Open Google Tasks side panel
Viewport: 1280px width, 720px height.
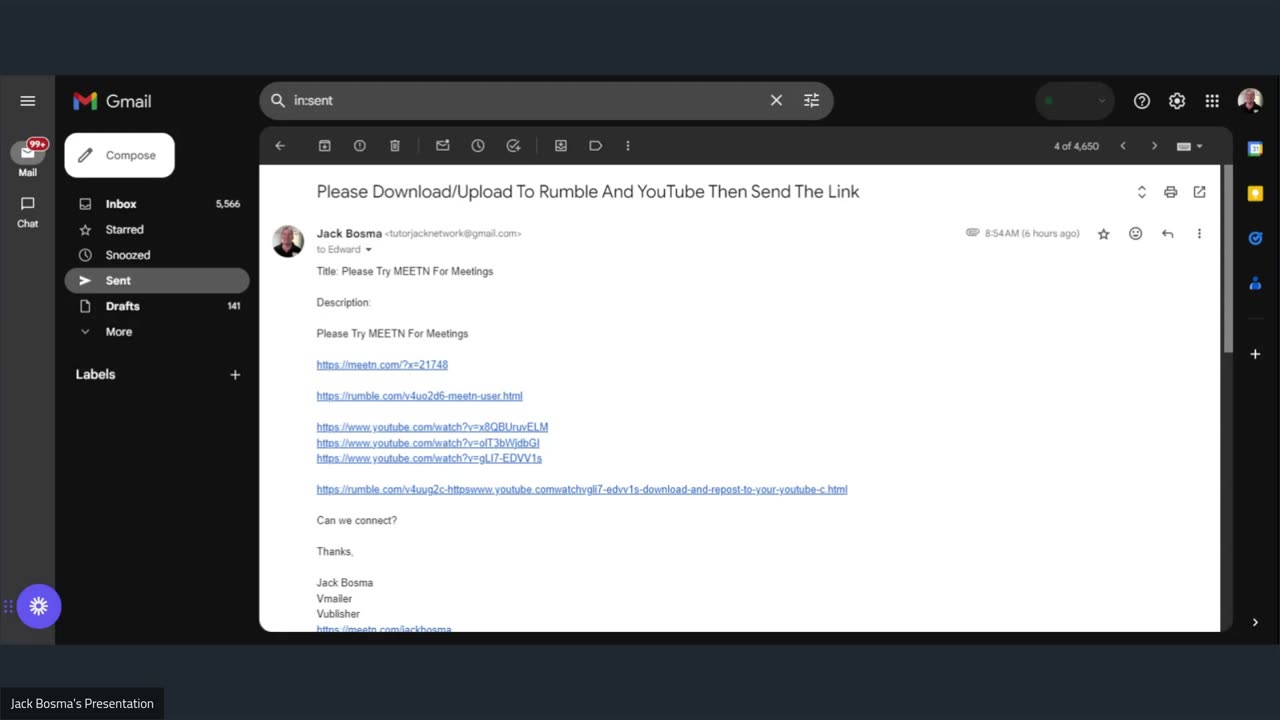coord(1255,238)
